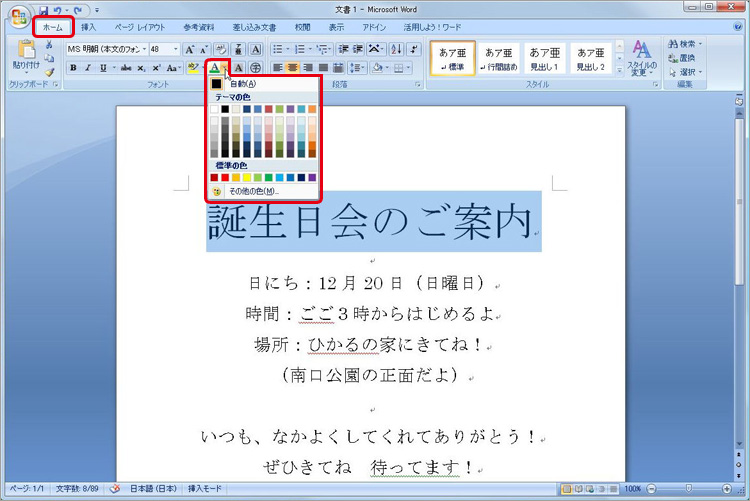Toggle center alignment
750x501 pixels.
pyautogui.click(x=292, y=68)
